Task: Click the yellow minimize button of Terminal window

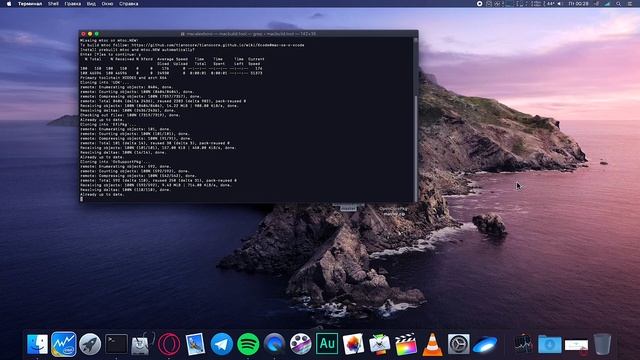Action: click(90, 34)
